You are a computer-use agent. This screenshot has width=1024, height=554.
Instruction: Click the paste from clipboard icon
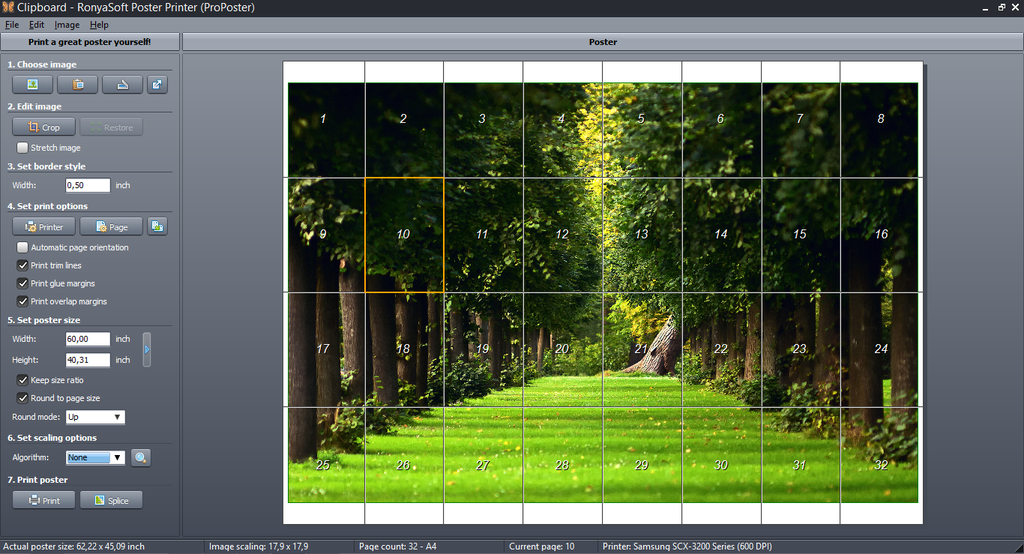77,85
